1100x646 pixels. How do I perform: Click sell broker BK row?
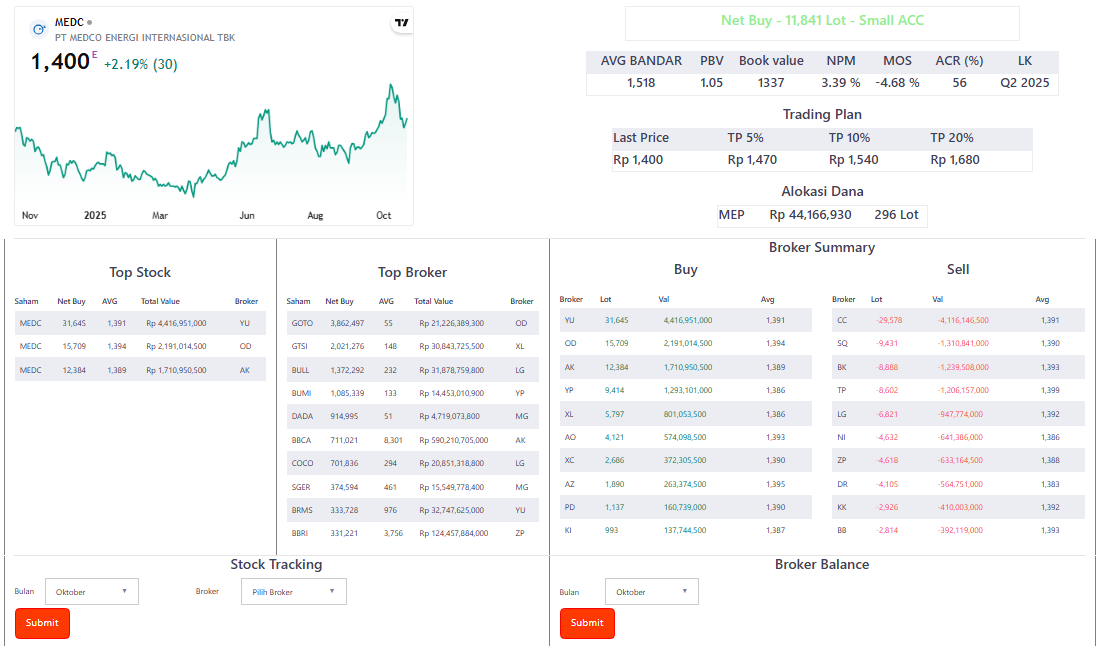(958, 367)
